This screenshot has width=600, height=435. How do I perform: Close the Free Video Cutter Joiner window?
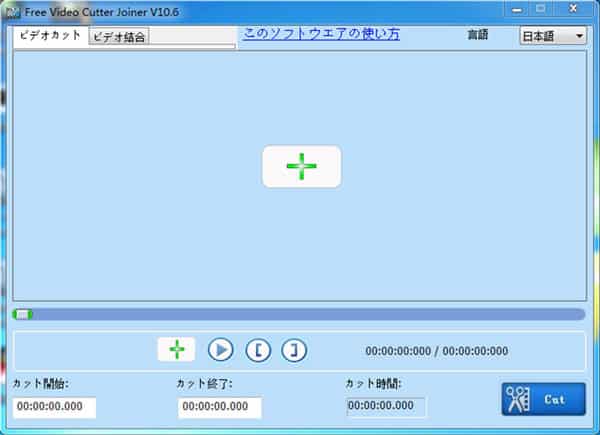pos(573,8)
